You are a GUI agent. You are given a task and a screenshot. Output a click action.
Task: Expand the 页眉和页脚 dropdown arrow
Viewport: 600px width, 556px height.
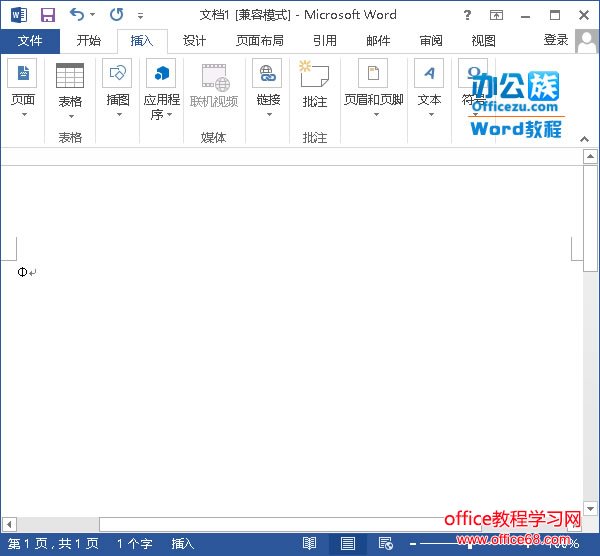click(377, 114)
